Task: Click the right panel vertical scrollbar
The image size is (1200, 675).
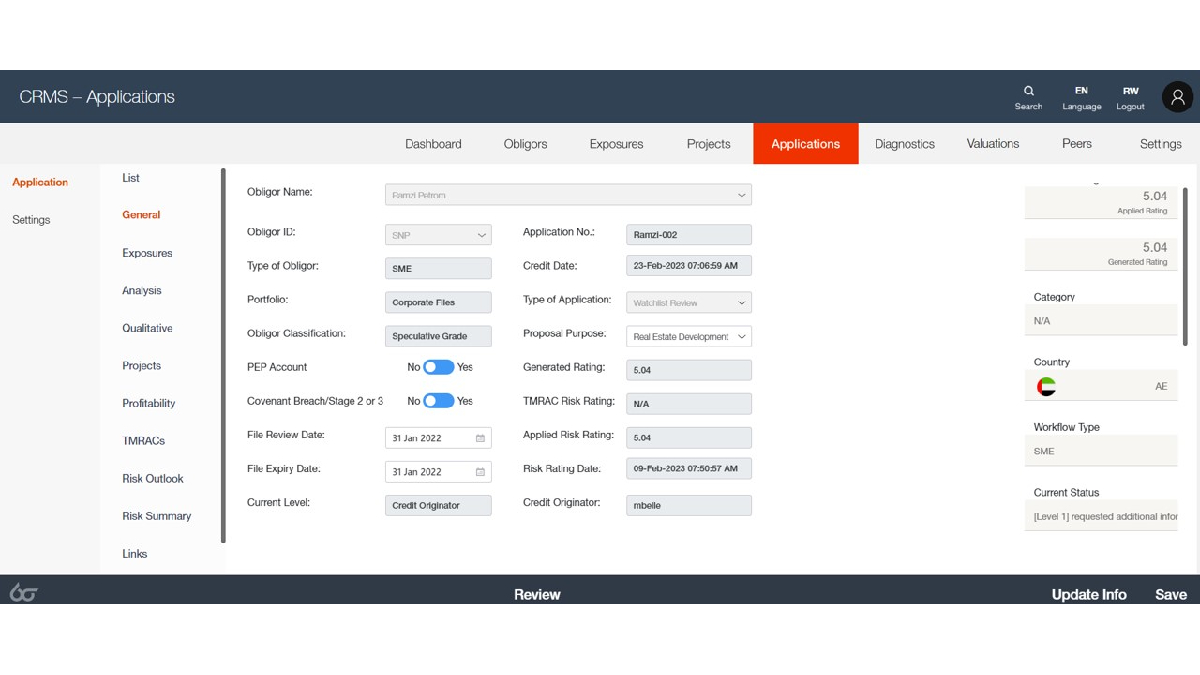Action: 1185,265
